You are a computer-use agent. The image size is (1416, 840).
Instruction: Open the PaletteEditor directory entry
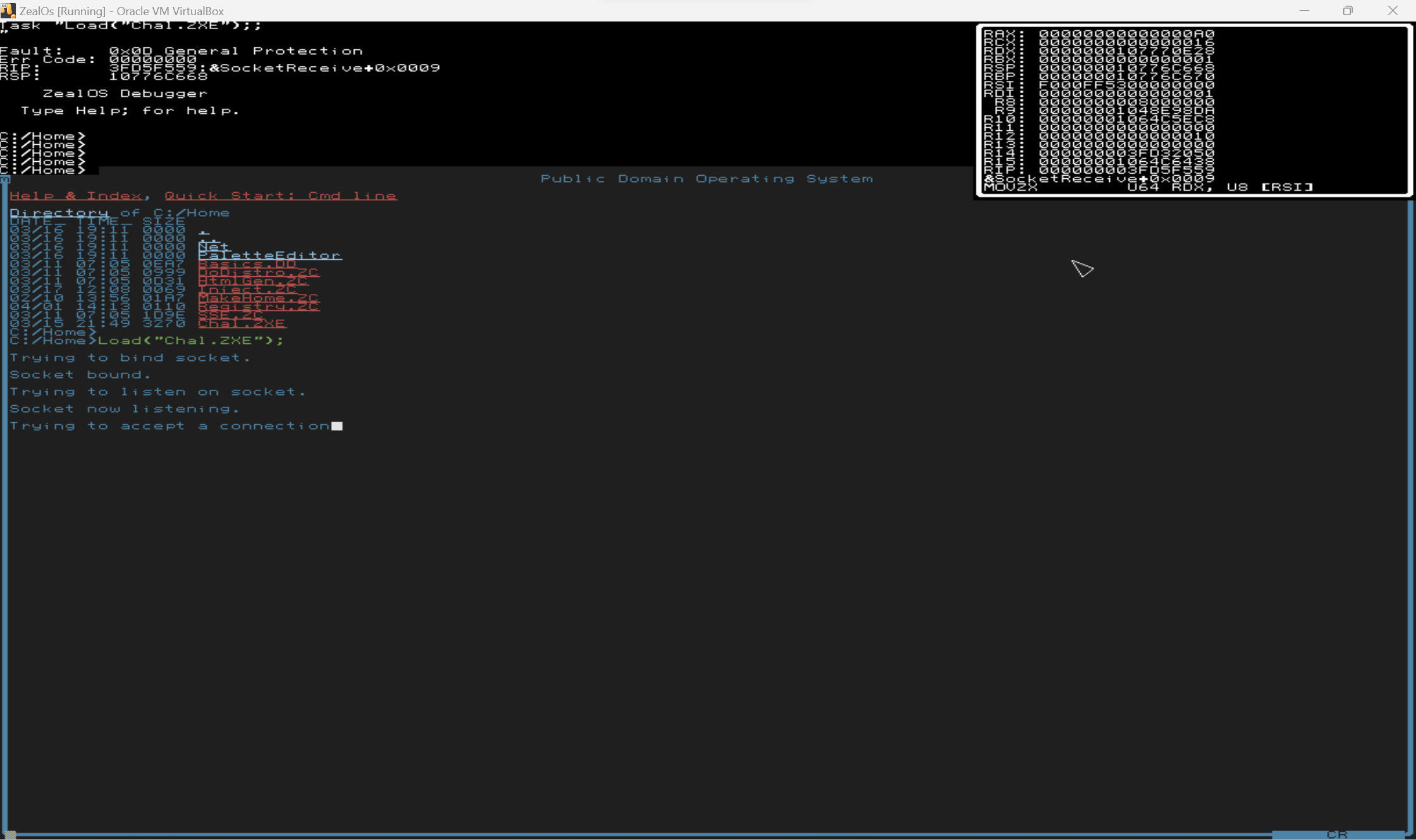(269, 255)
